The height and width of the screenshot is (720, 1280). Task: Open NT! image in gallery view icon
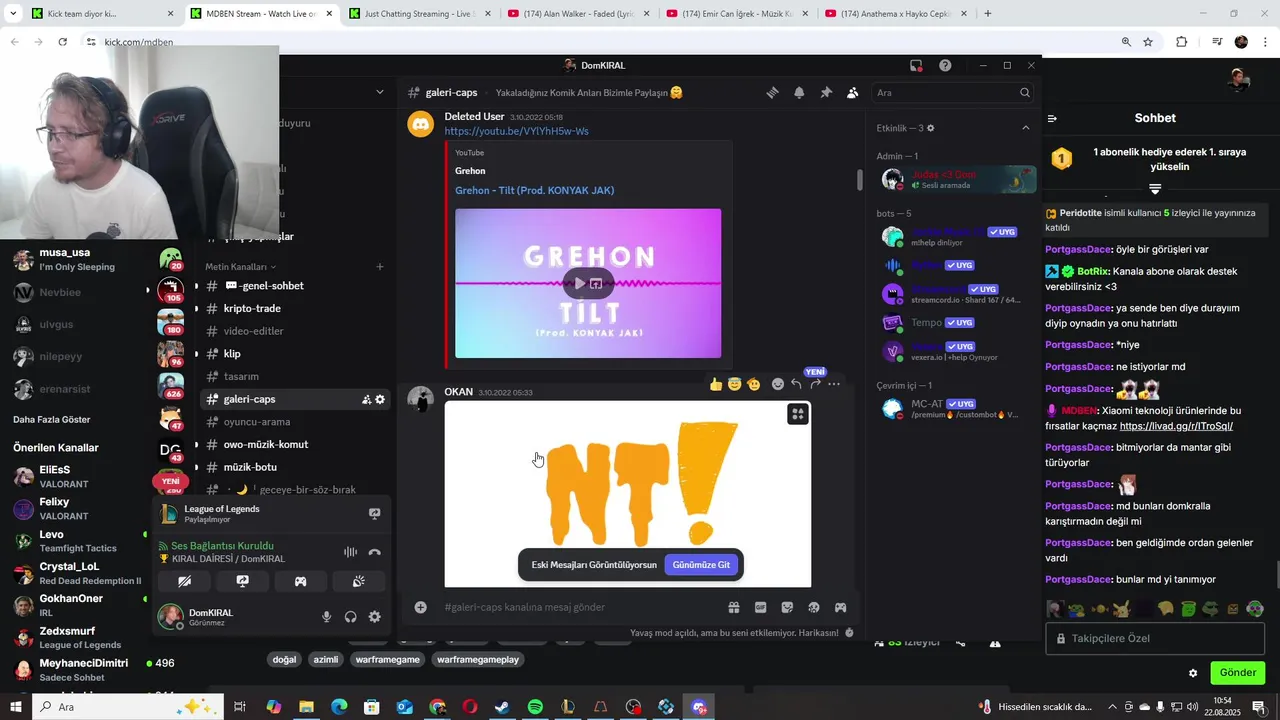pyautogui.click(x=797, y=414)
